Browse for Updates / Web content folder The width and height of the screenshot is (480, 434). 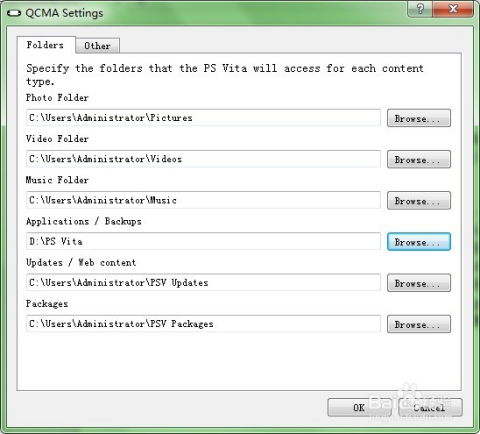click(x=419, y=283)
